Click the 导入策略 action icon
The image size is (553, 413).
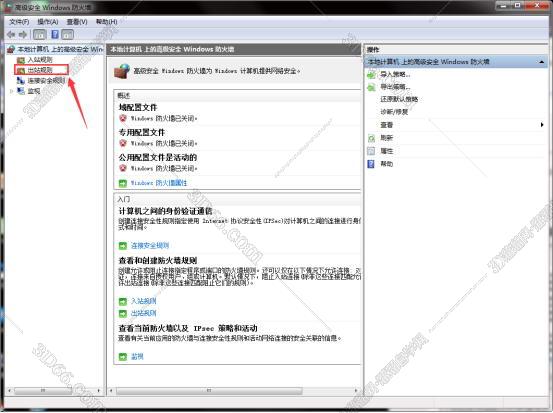pyautogui.click(x=371, y=75)
